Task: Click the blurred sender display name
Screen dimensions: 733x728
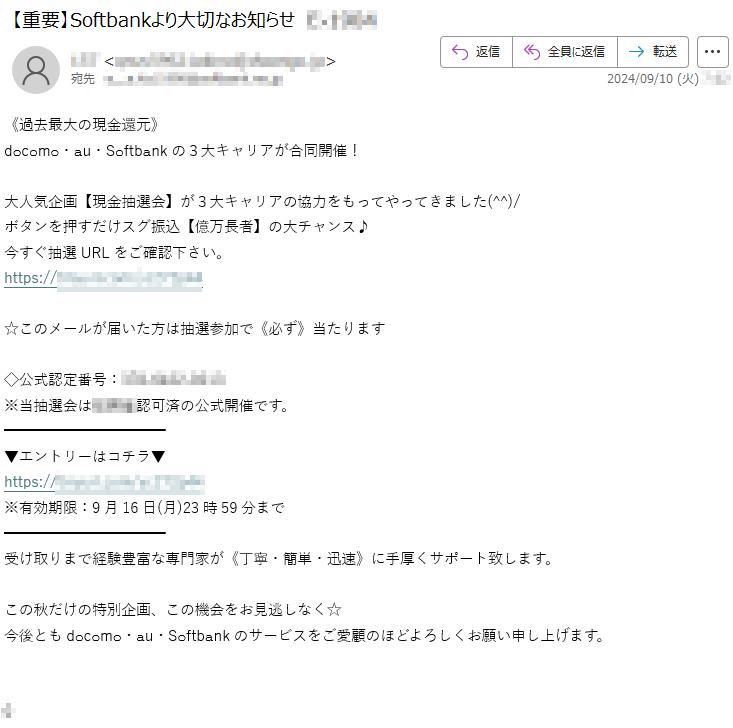Action: point(85,61)
